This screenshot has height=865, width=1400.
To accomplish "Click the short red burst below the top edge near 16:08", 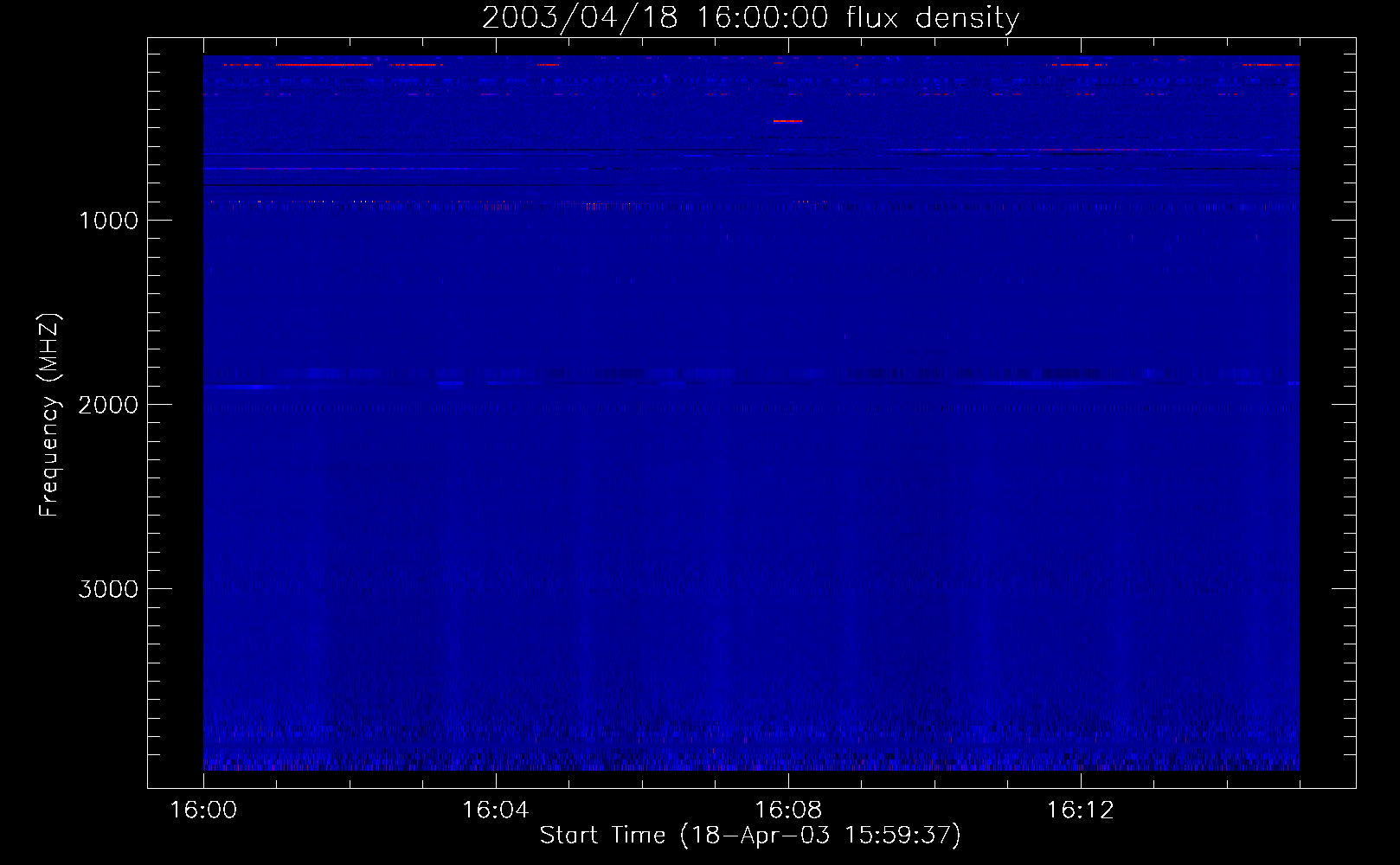I will pos(787,121).
